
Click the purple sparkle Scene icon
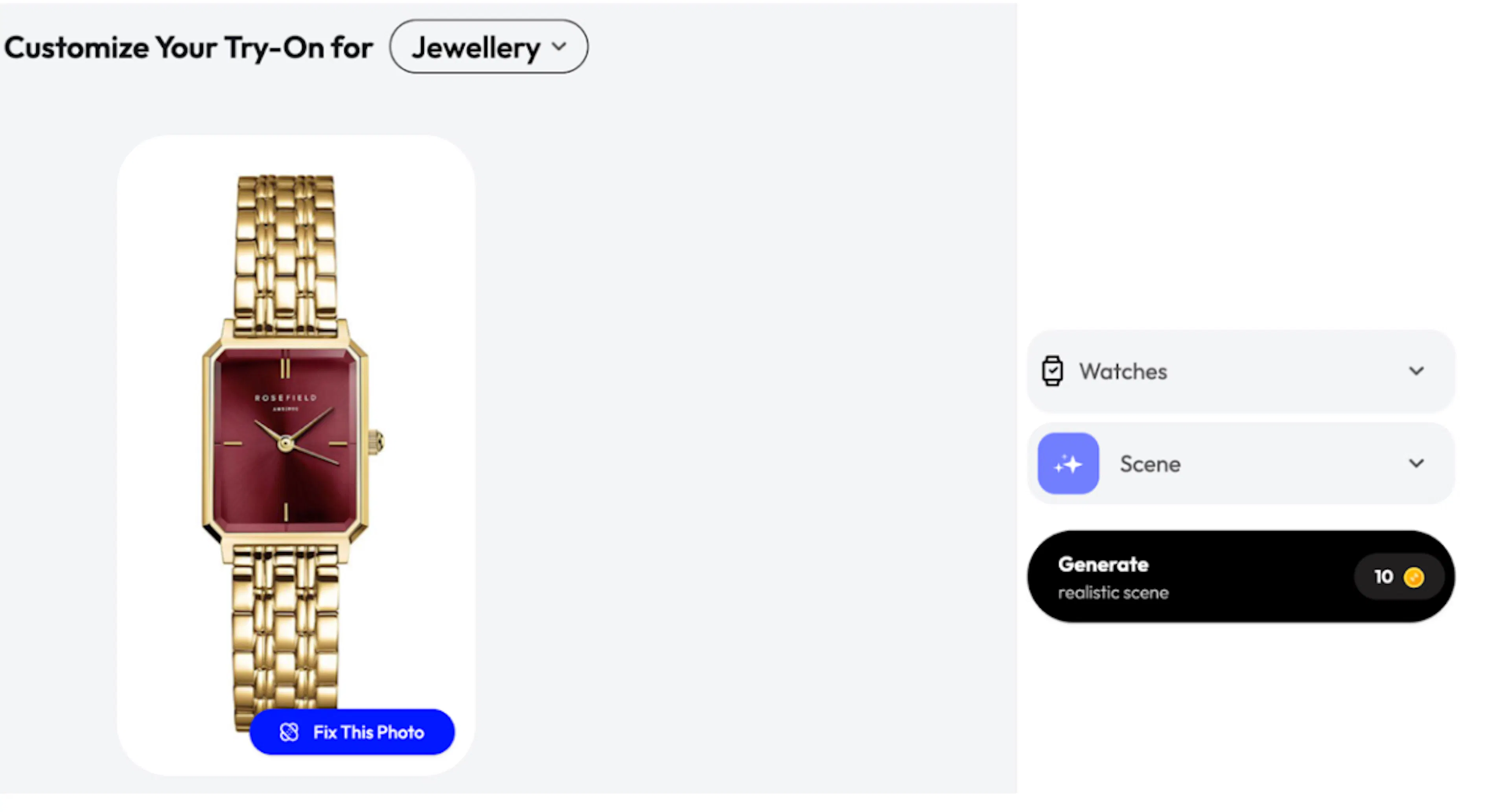[x=1068, y=464]
